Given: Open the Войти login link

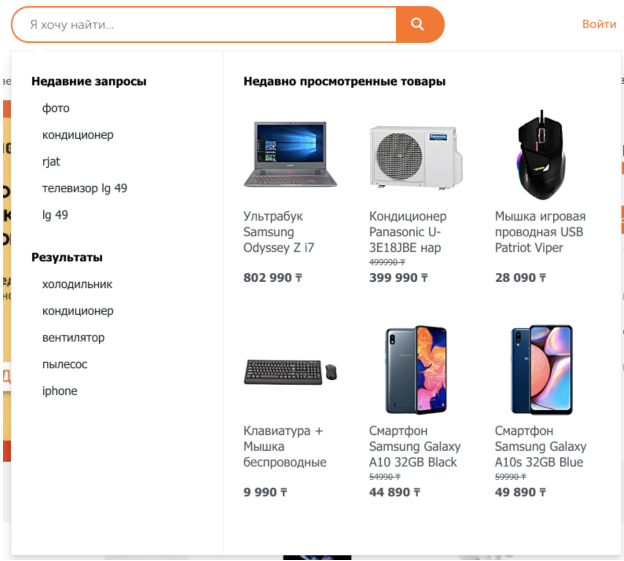Looking at the screenshot, I should (x=598, y=24).
